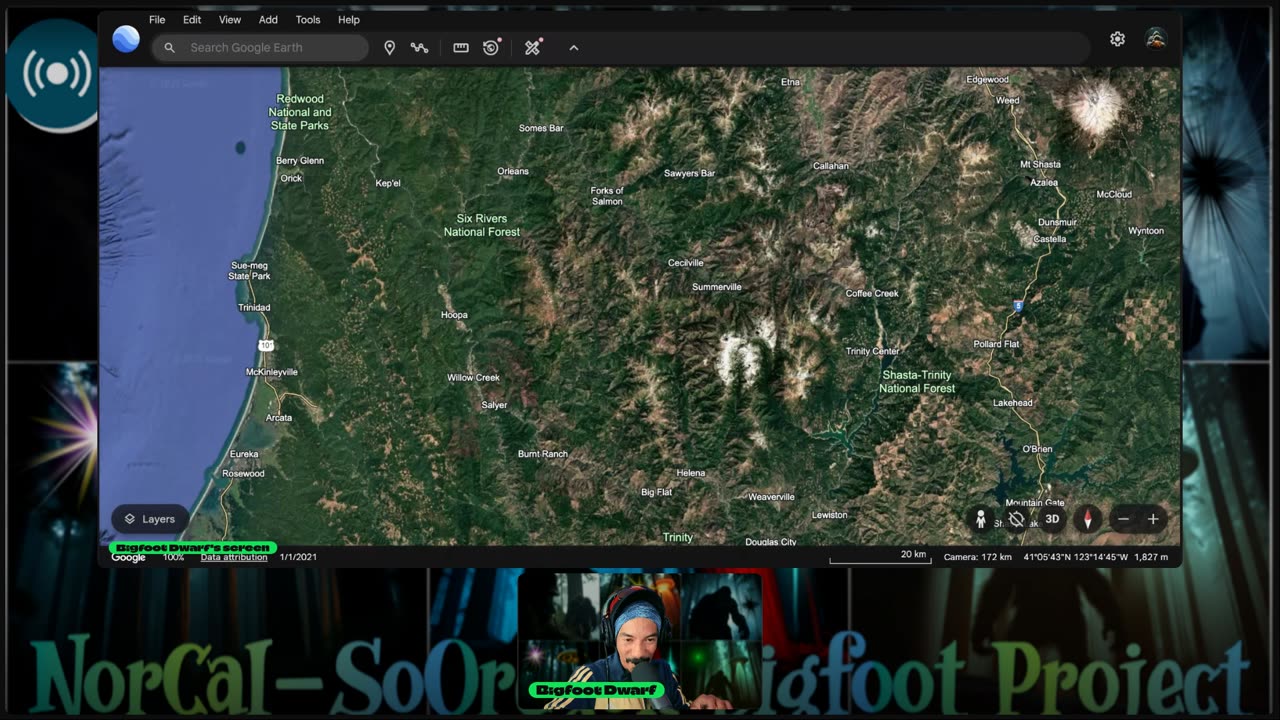Open the Add menu
Viewport: 1280px width, 720px height.
click(x=268, y=19)
